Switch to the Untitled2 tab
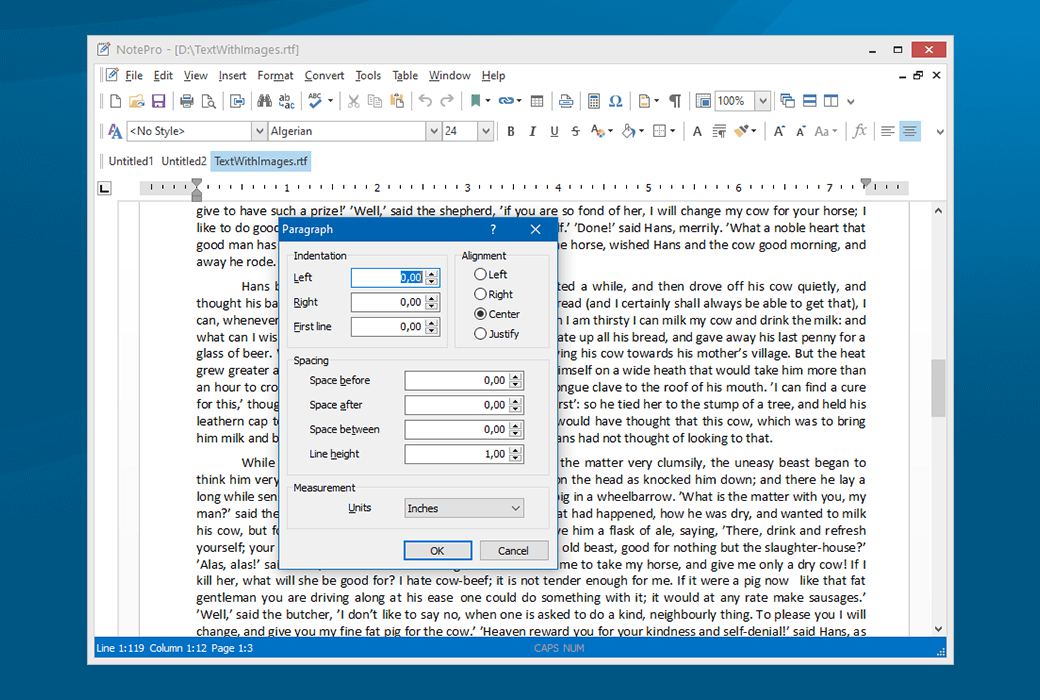Viewport: 1040px width, 700px height. click(x=184, y=161)
